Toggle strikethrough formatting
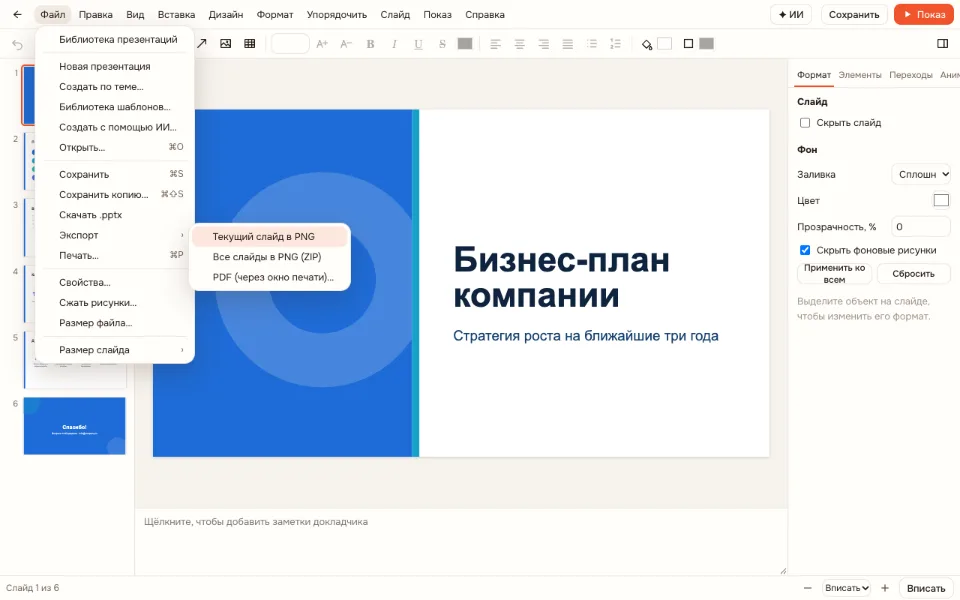This screenshot has height=600, width=960. click(442, 43)
